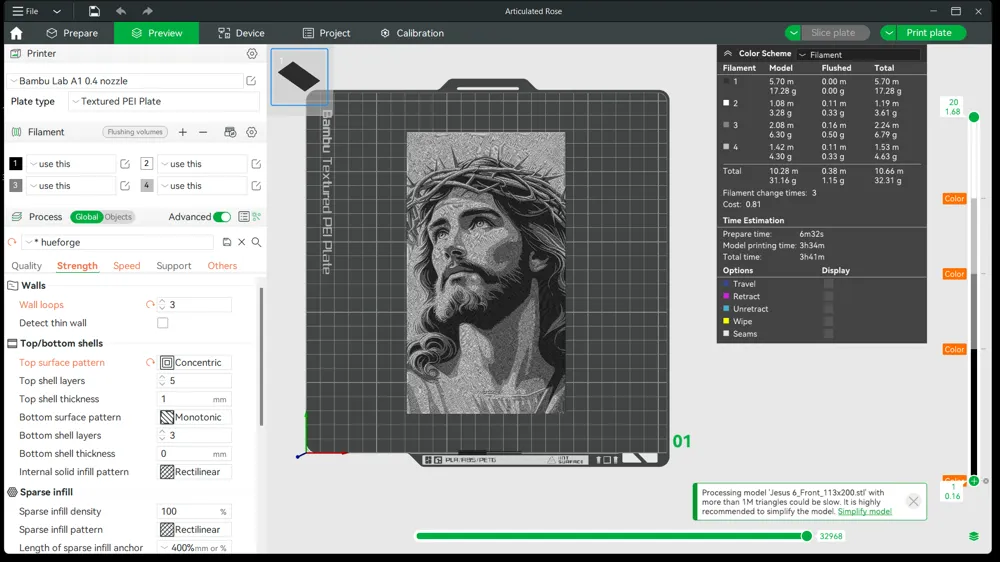Open the Speed settings tab
The image size is (1000, 562).
pos(126,266)
